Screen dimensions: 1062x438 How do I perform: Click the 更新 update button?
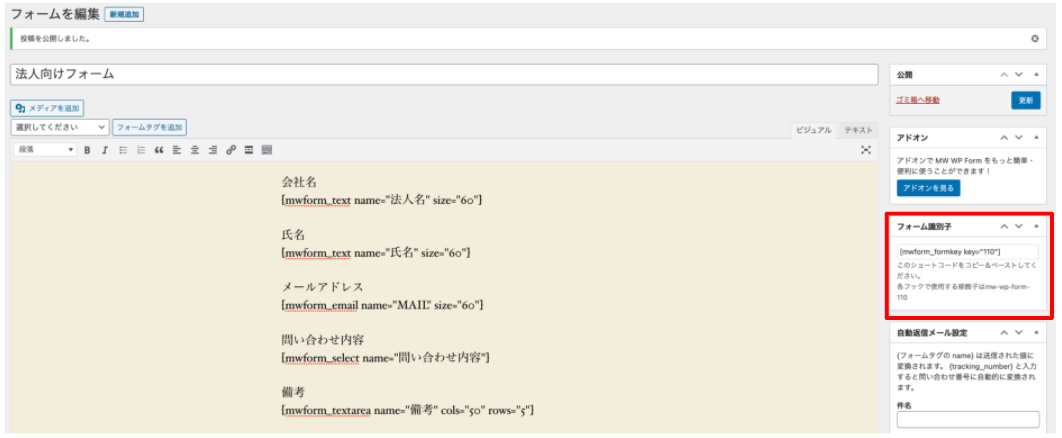tap(1025, 100)
